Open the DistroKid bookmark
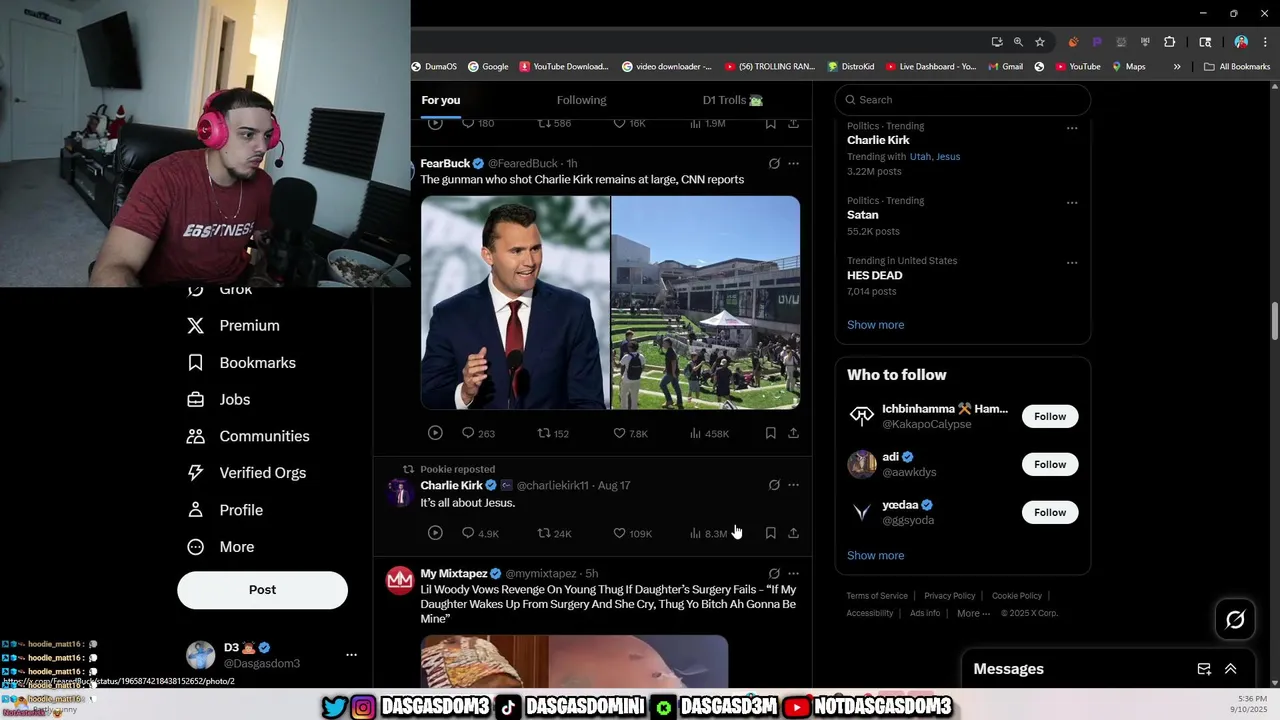 [850, 67]
